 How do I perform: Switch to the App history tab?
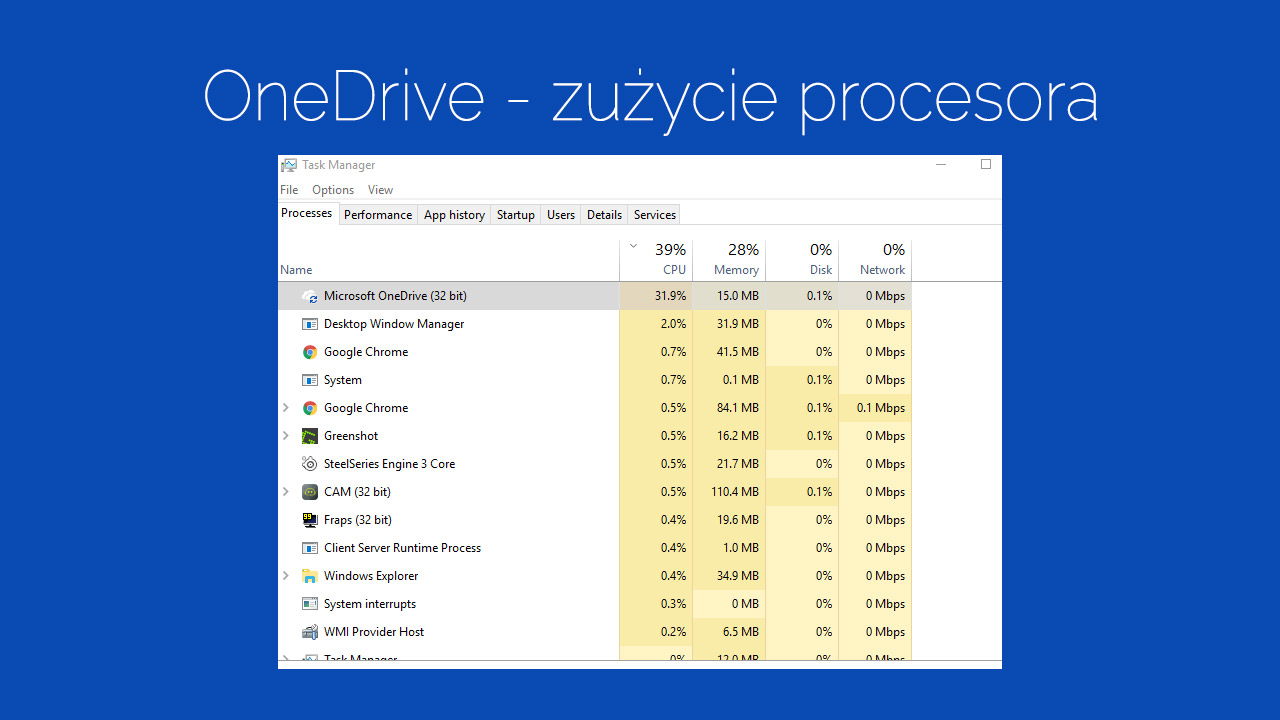click(x=454, y=215)
